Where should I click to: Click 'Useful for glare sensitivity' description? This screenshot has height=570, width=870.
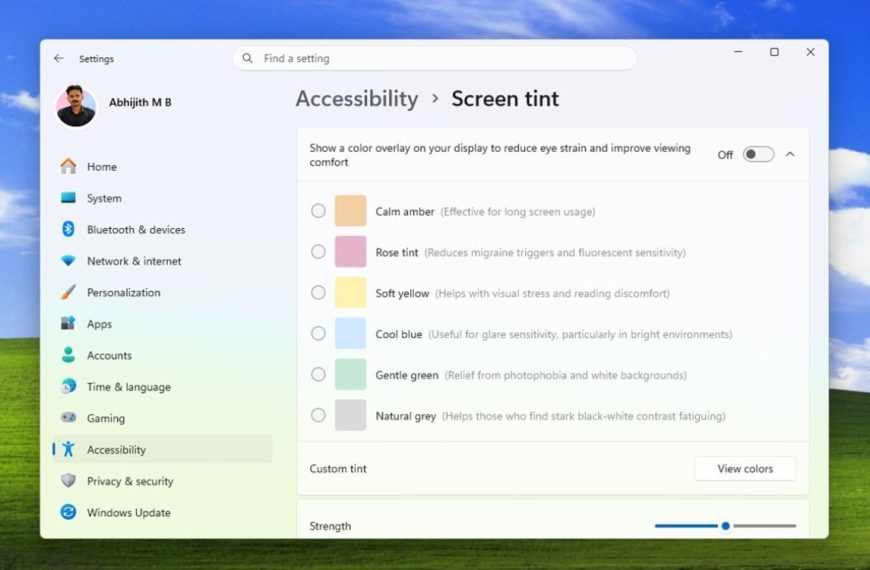[580, 334]
